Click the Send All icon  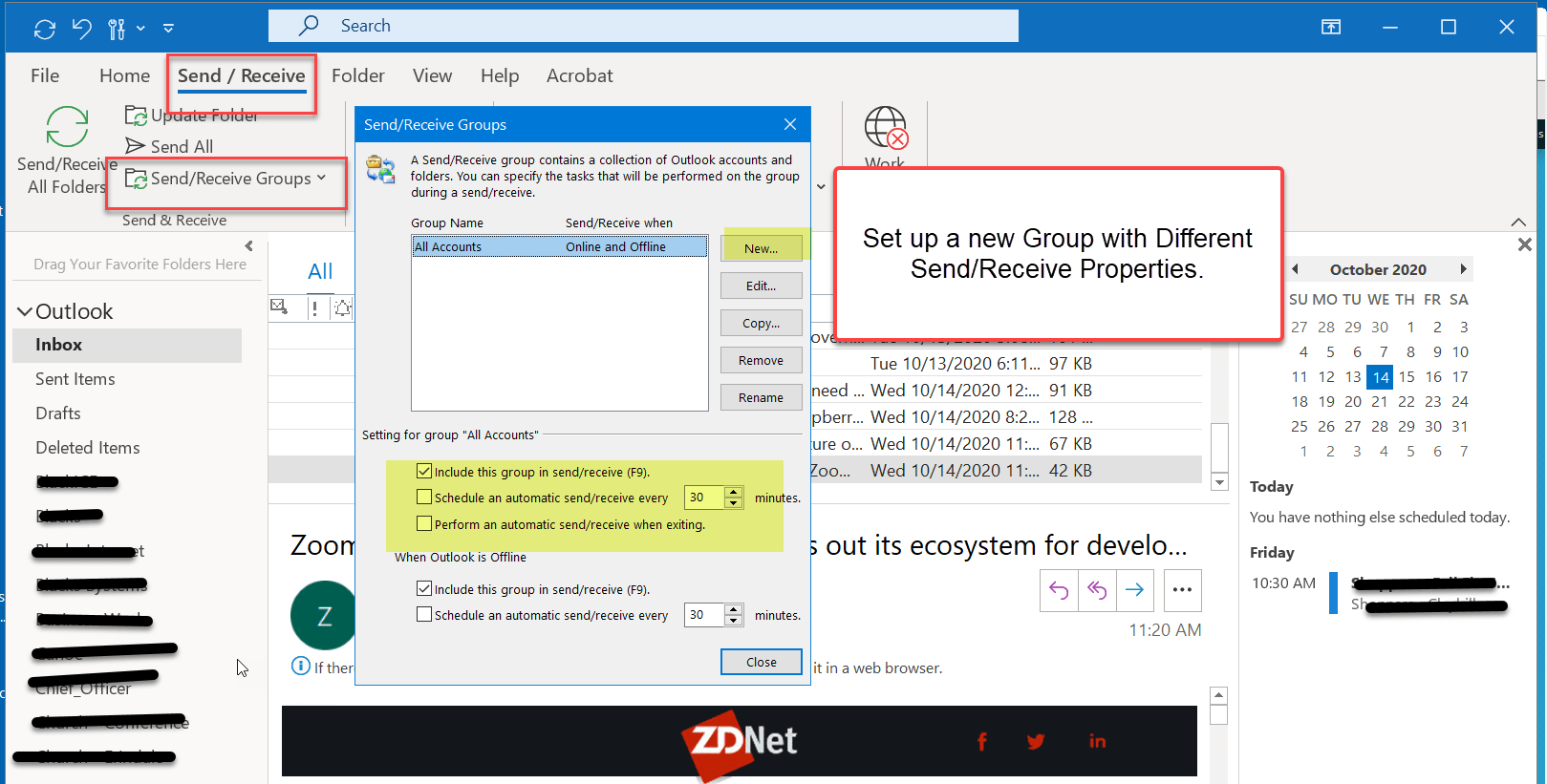[x=135, y=146]
